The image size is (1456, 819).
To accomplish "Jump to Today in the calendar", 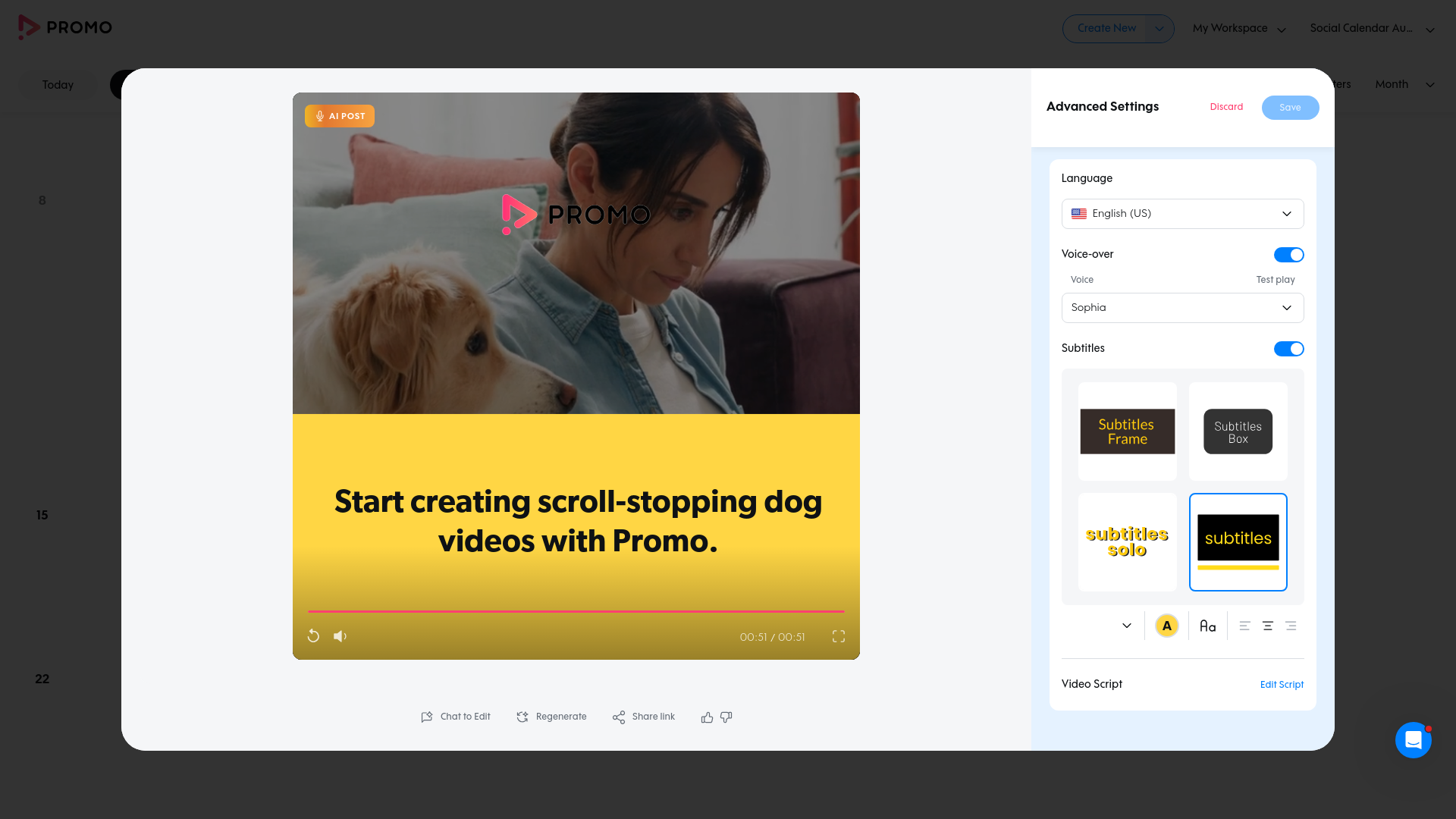I will (58, 85).
